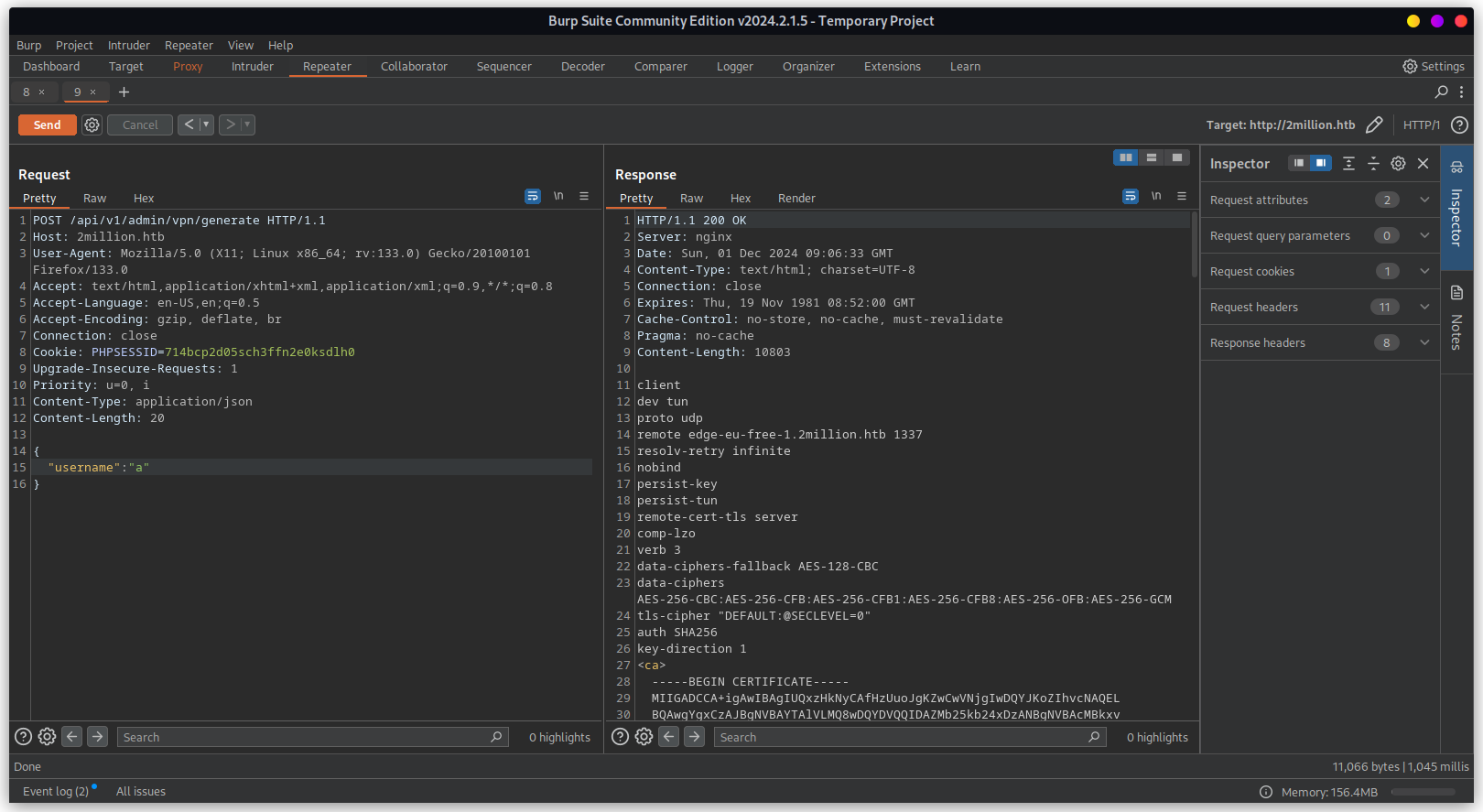Switch to the Intruder tool tab
This screenshot has height=812, width=1483.
pos(252,66)
